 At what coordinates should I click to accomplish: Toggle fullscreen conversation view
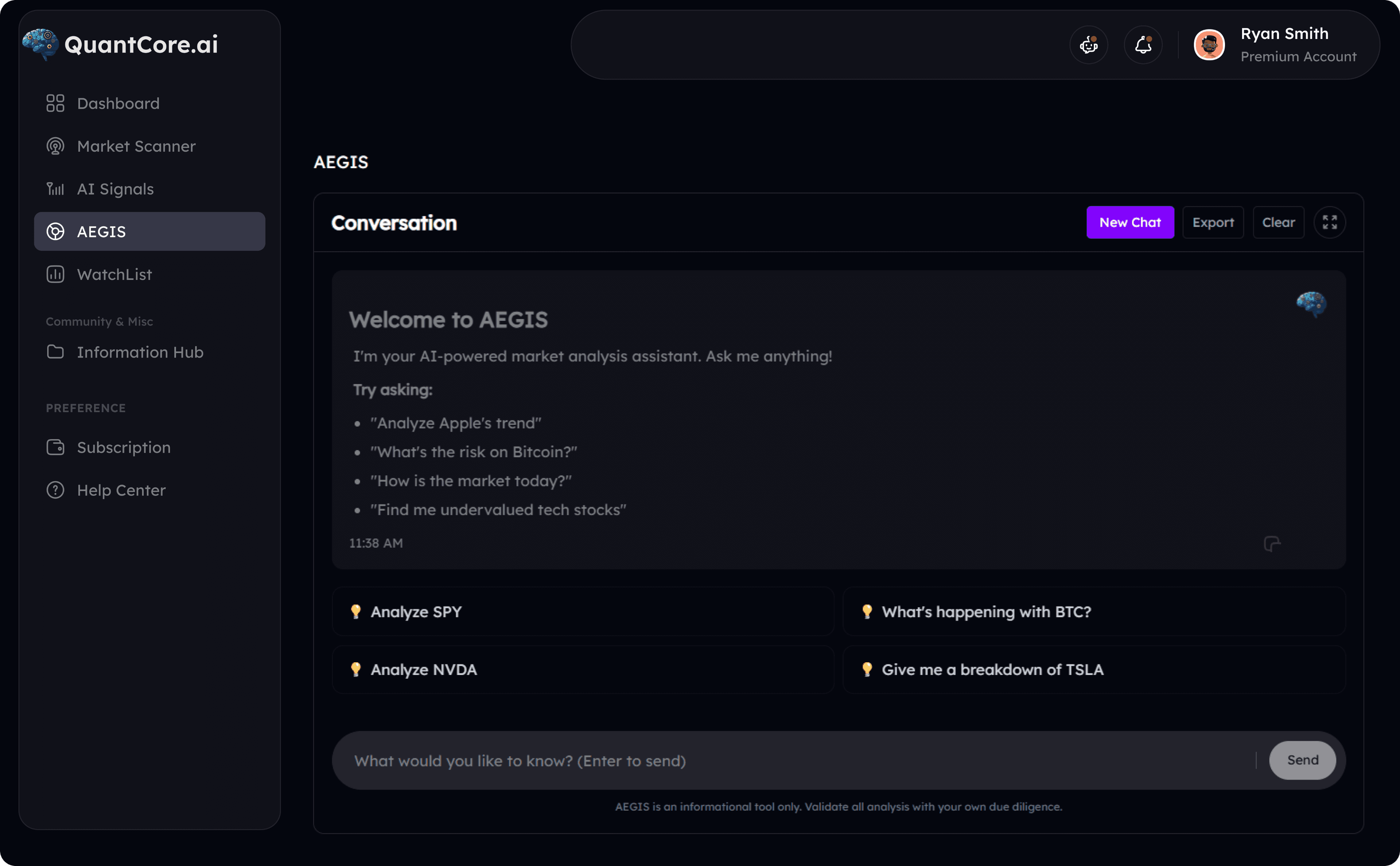[1330, 222]
